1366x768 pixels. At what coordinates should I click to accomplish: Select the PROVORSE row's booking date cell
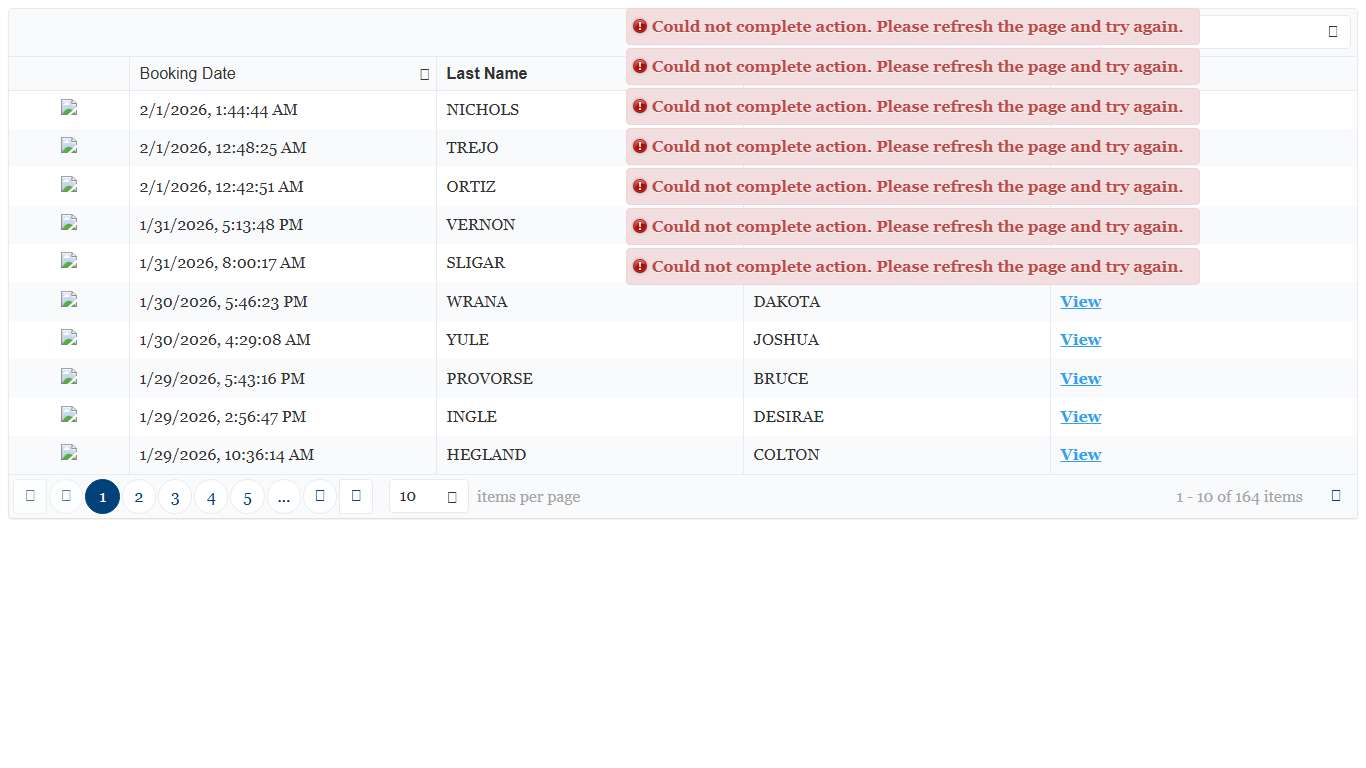[222, 379]
